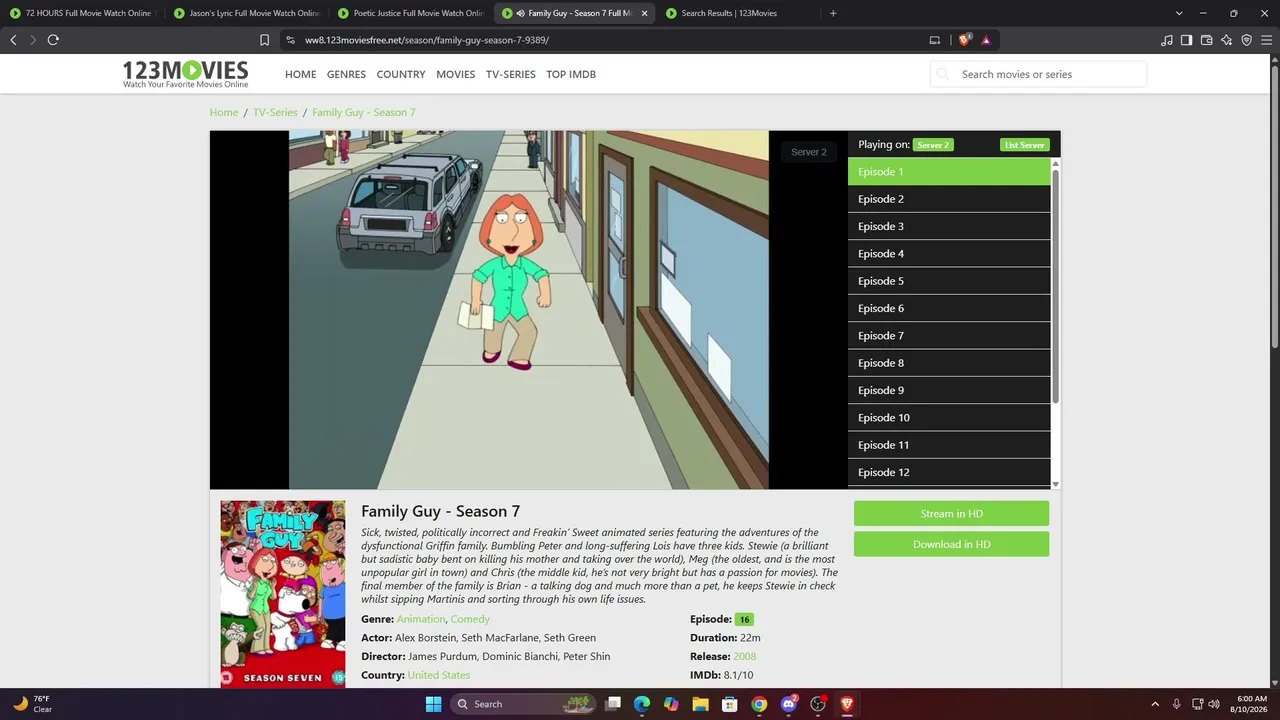Click the 123Movies logo
This screenshot has width=1280, height=720.
185,74
